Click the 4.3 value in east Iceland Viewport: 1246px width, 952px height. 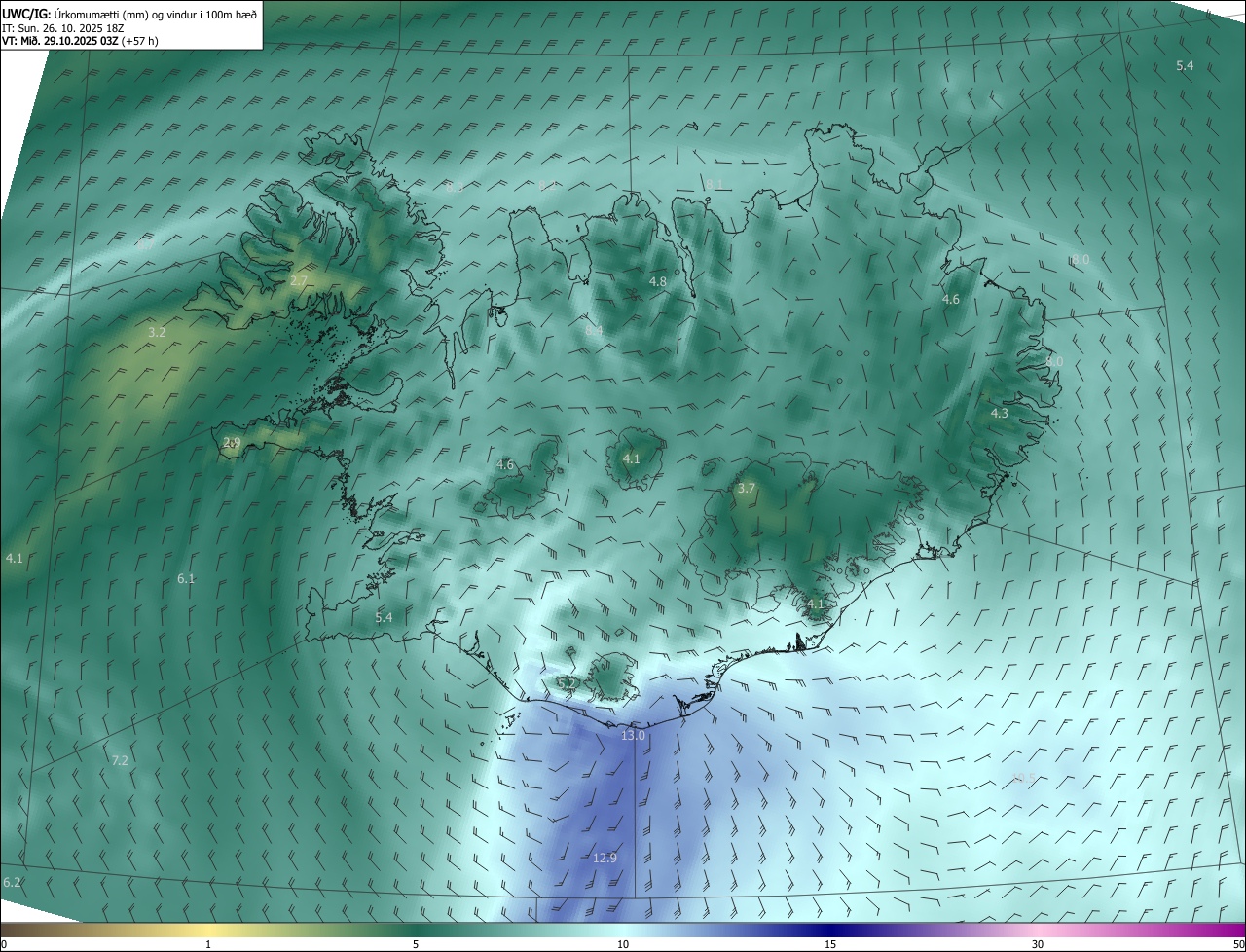(1000, 413)
